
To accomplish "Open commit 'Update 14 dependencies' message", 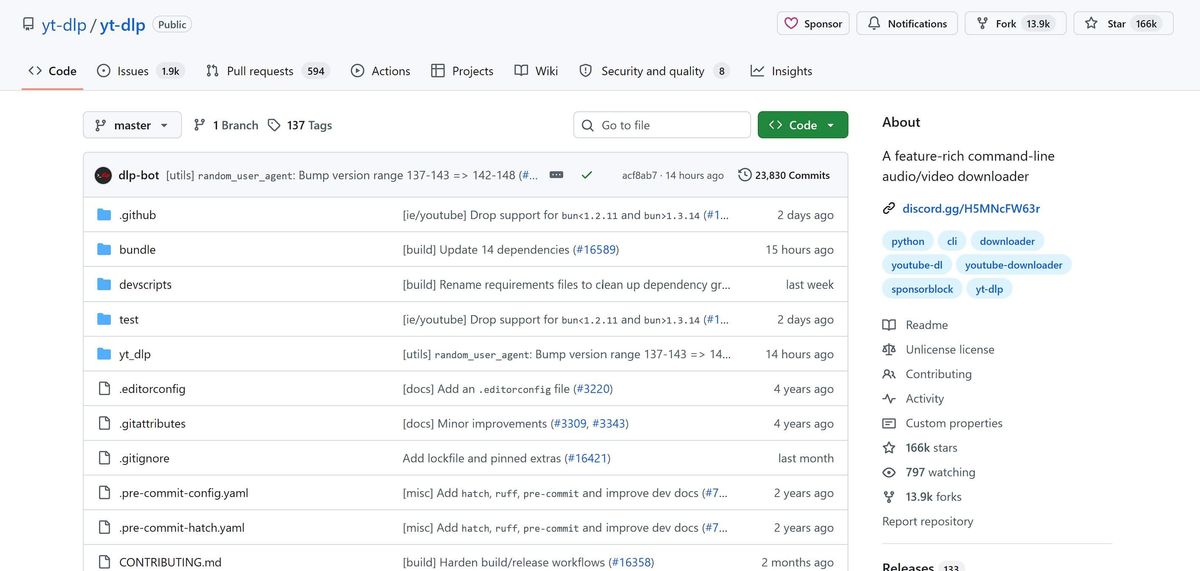I will 486,250.
